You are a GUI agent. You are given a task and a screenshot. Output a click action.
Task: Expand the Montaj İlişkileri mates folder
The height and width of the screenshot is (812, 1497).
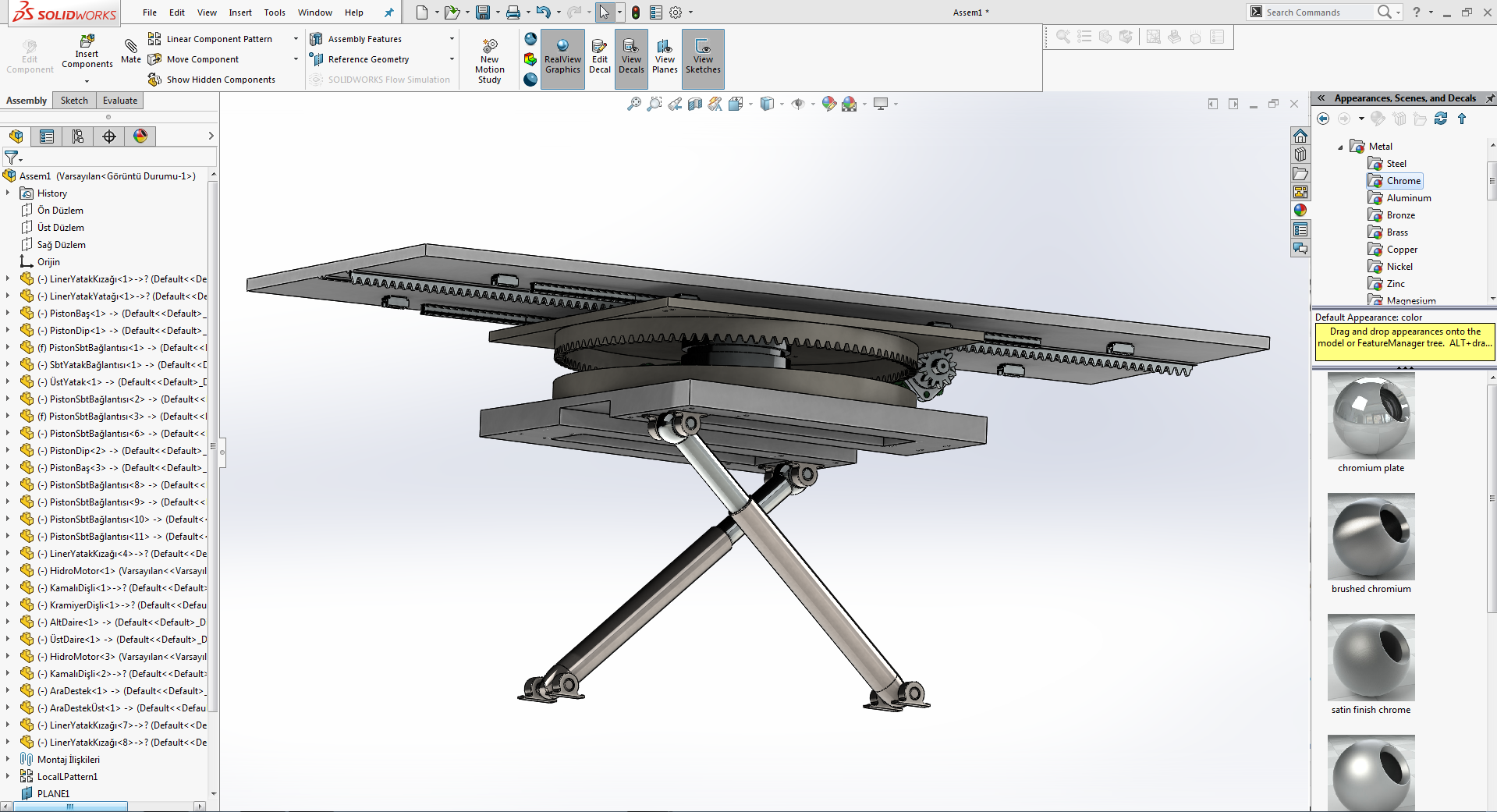tap(8, 760)
